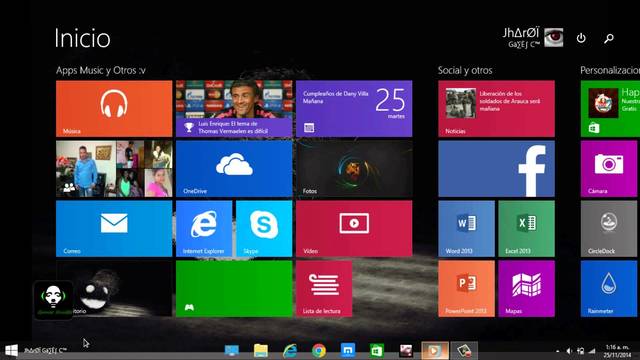
Task: Open the People tile with contact photos
Action: click(x=114, y=169)
